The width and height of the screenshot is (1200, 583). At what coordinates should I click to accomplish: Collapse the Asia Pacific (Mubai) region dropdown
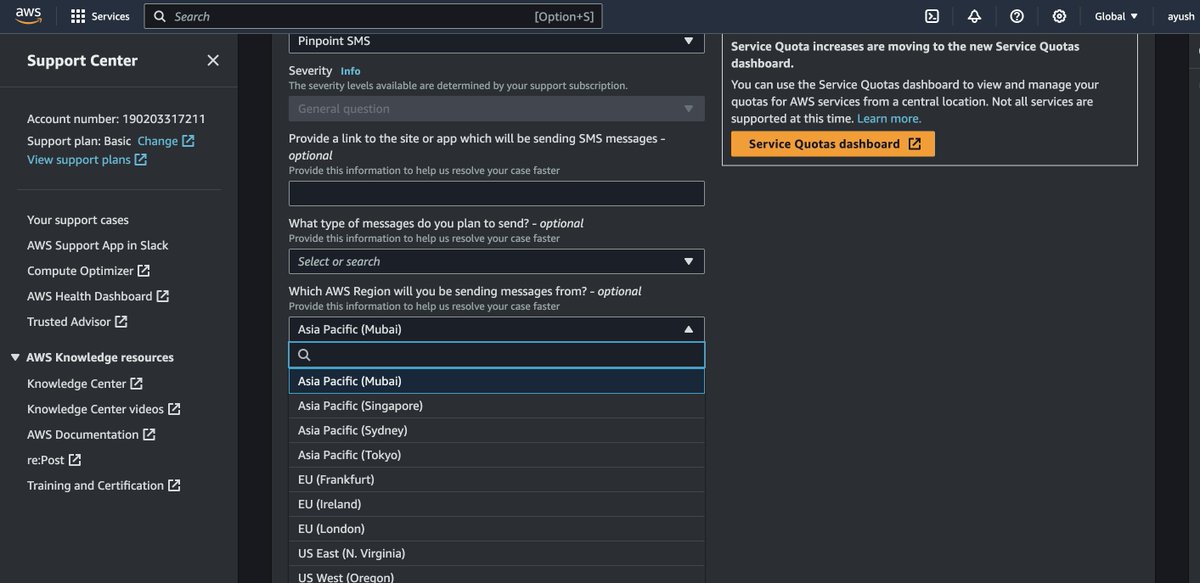click(x=496, y=329)
